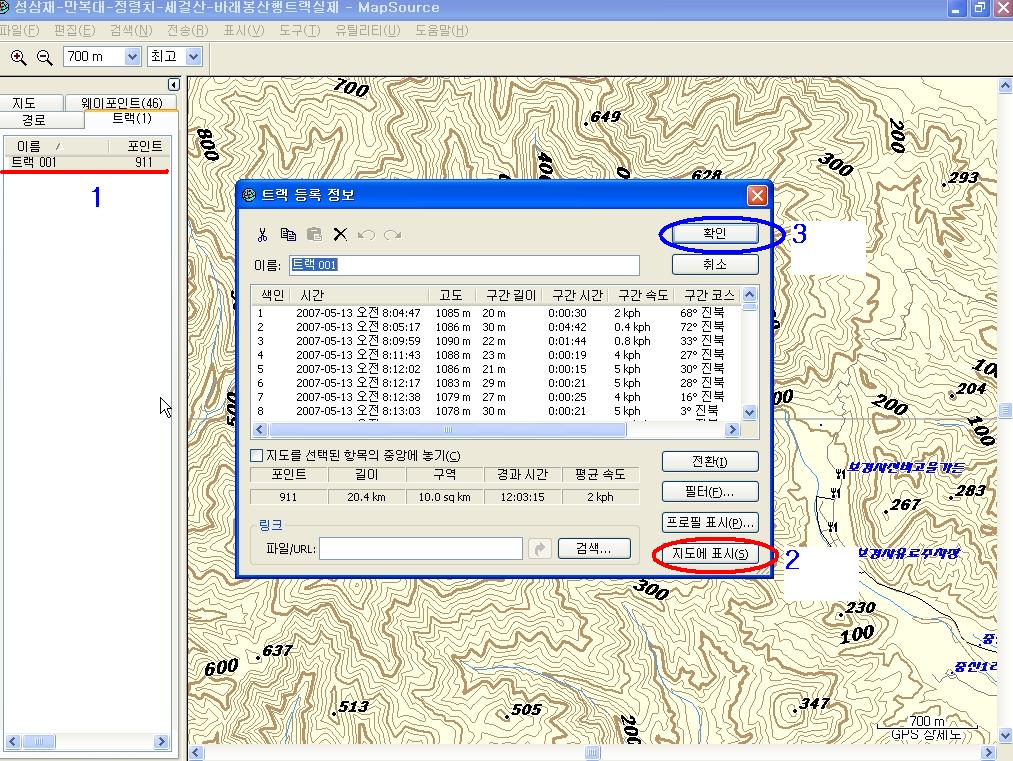Image resolution: width=1013 pixels, height=761 pixels.
Task: Click the copy icon in dialog
Action: 288,235
